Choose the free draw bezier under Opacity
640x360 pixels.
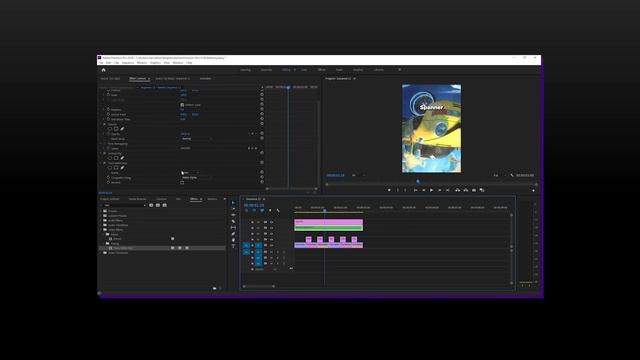[122, 129]
